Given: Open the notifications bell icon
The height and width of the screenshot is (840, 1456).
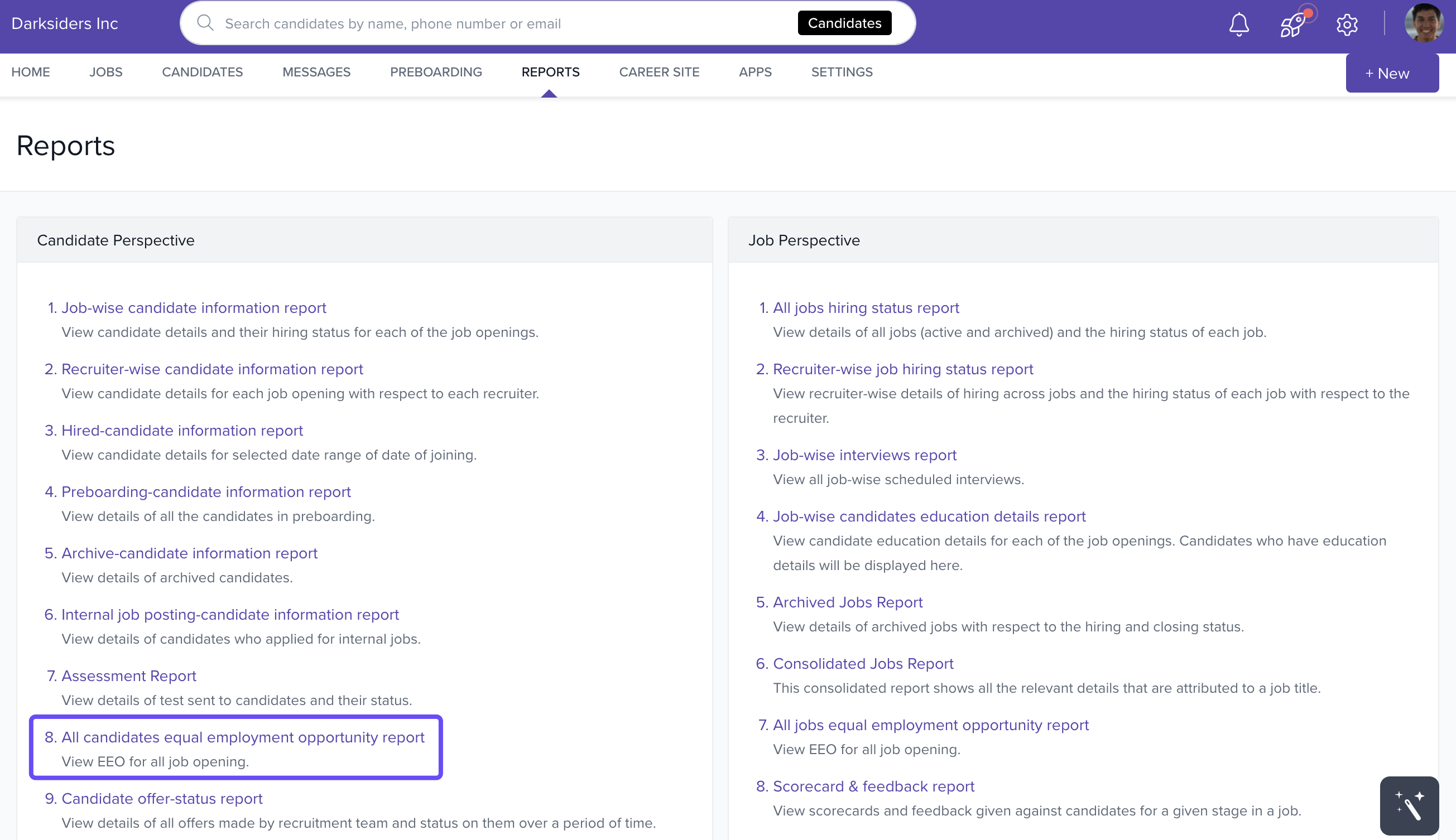Looking at the screenshot, I should tap(1238, 24).
